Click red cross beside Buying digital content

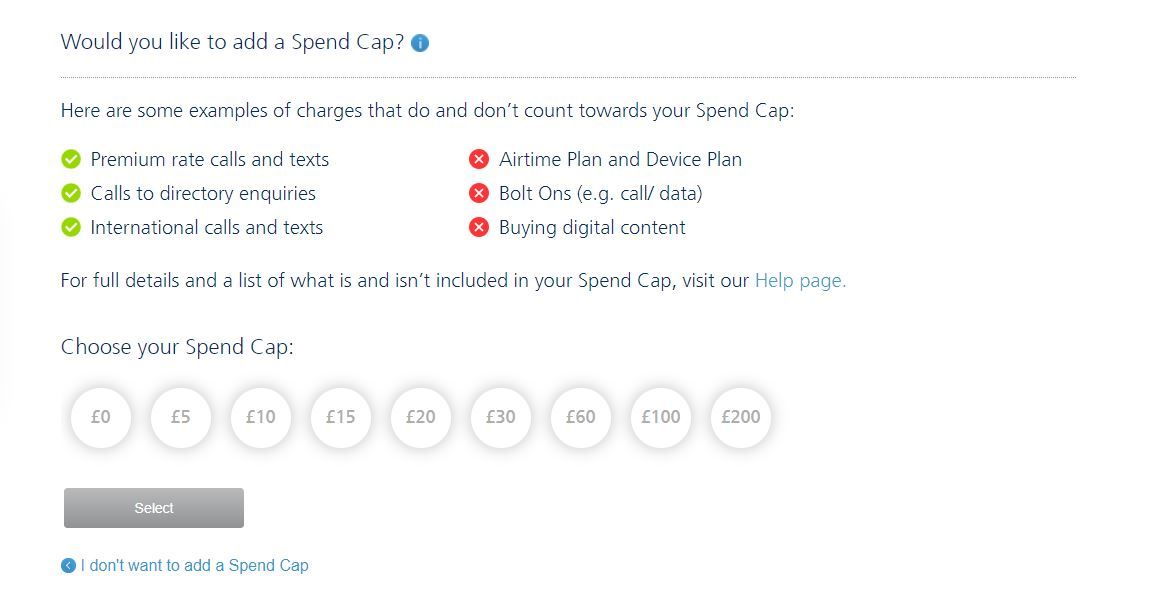tap(478, 227)
